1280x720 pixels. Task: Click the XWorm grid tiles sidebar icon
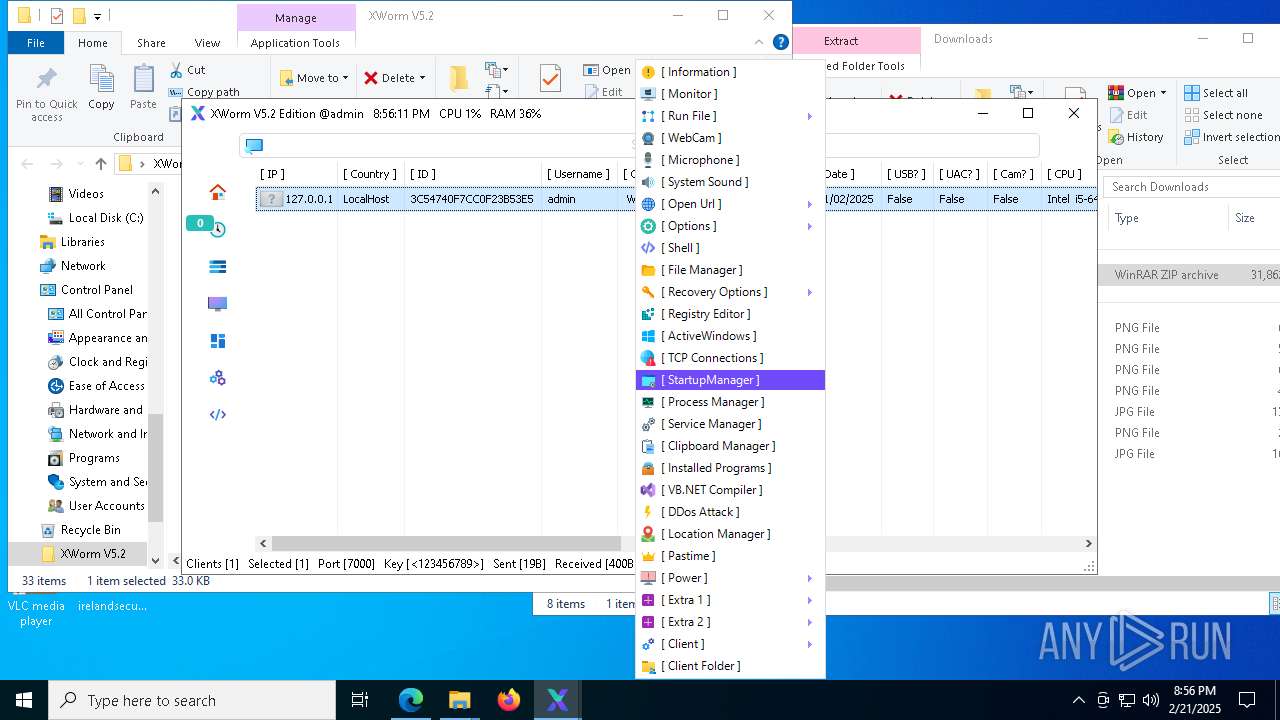(217, 340)
